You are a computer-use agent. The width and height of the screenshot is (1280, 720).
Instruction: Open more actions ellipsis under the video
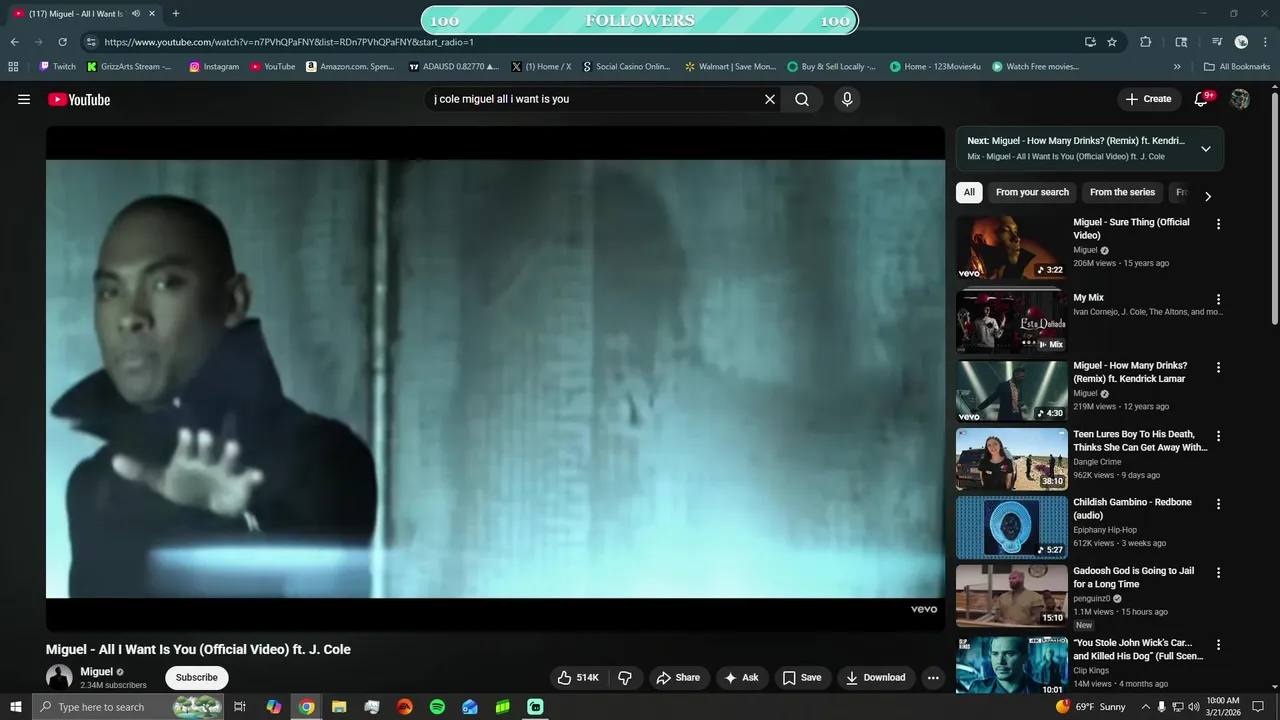[x=933, y=678]
